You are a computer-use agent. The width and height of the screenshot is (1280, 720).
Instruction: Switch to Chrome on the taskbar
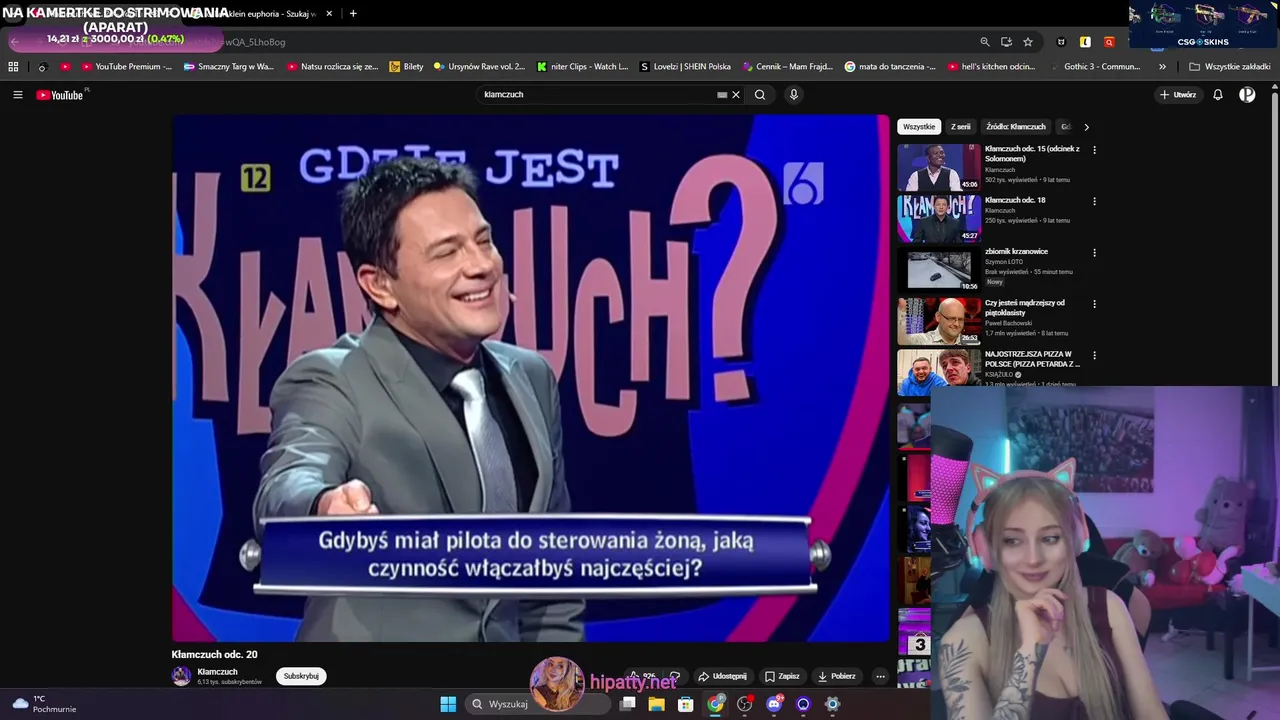click(x=715, y=704)
